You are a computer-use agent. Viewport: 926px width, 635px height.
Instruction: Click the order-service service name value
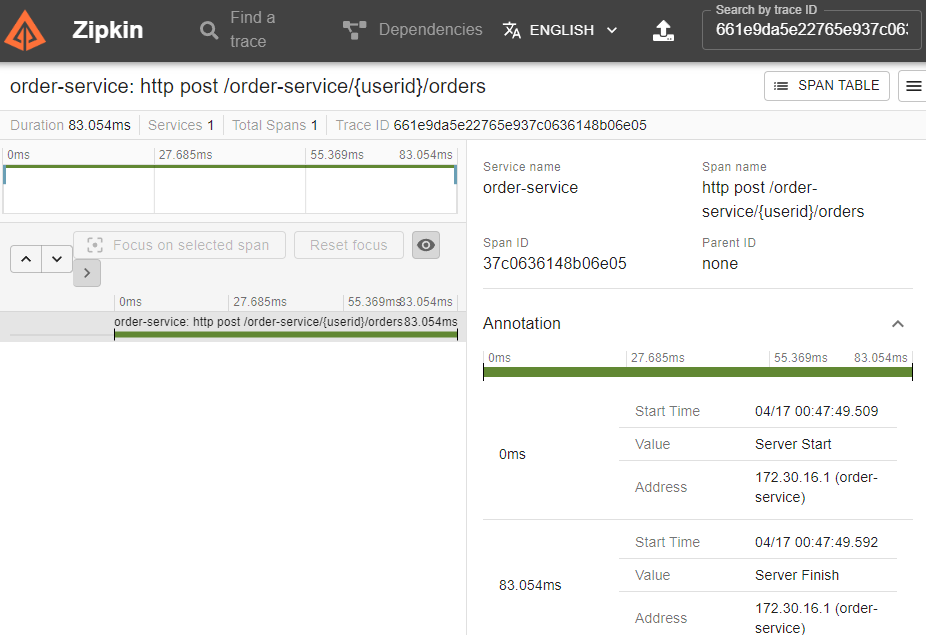(530, 188)
